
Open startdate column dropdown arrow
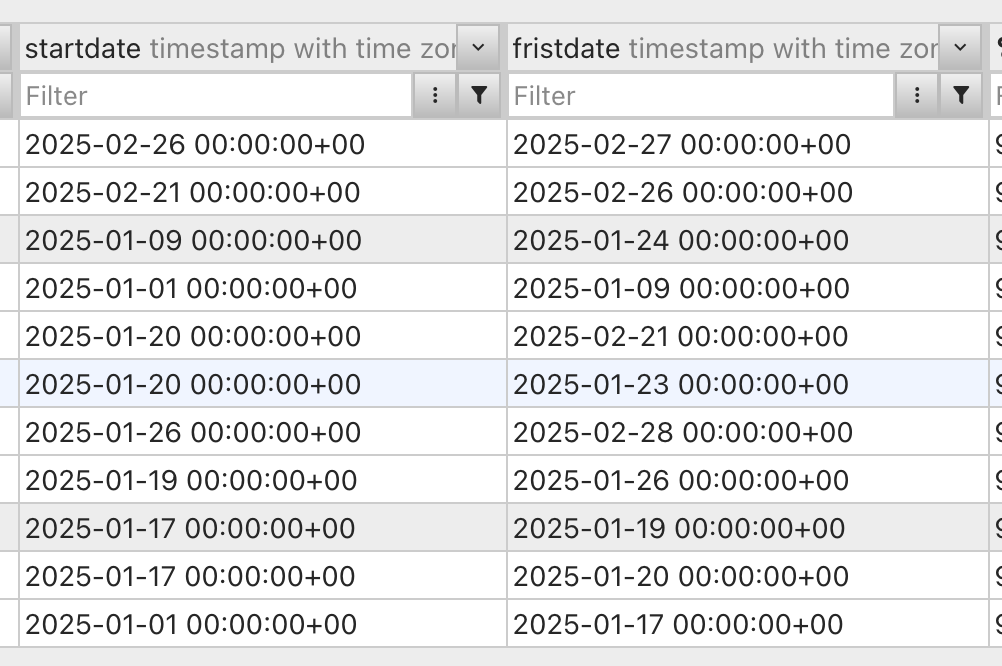click(477, 48)
